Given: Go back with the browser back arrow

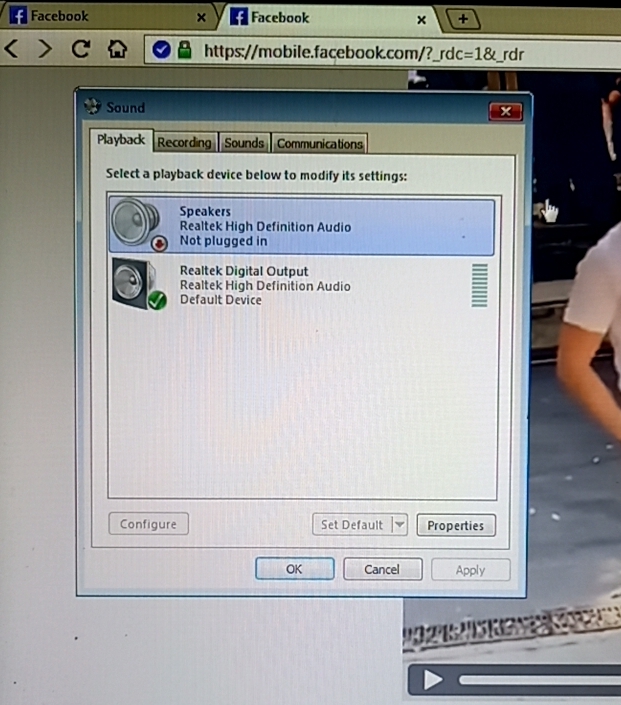Looking at the screenshot, I should tap(12, 48).
